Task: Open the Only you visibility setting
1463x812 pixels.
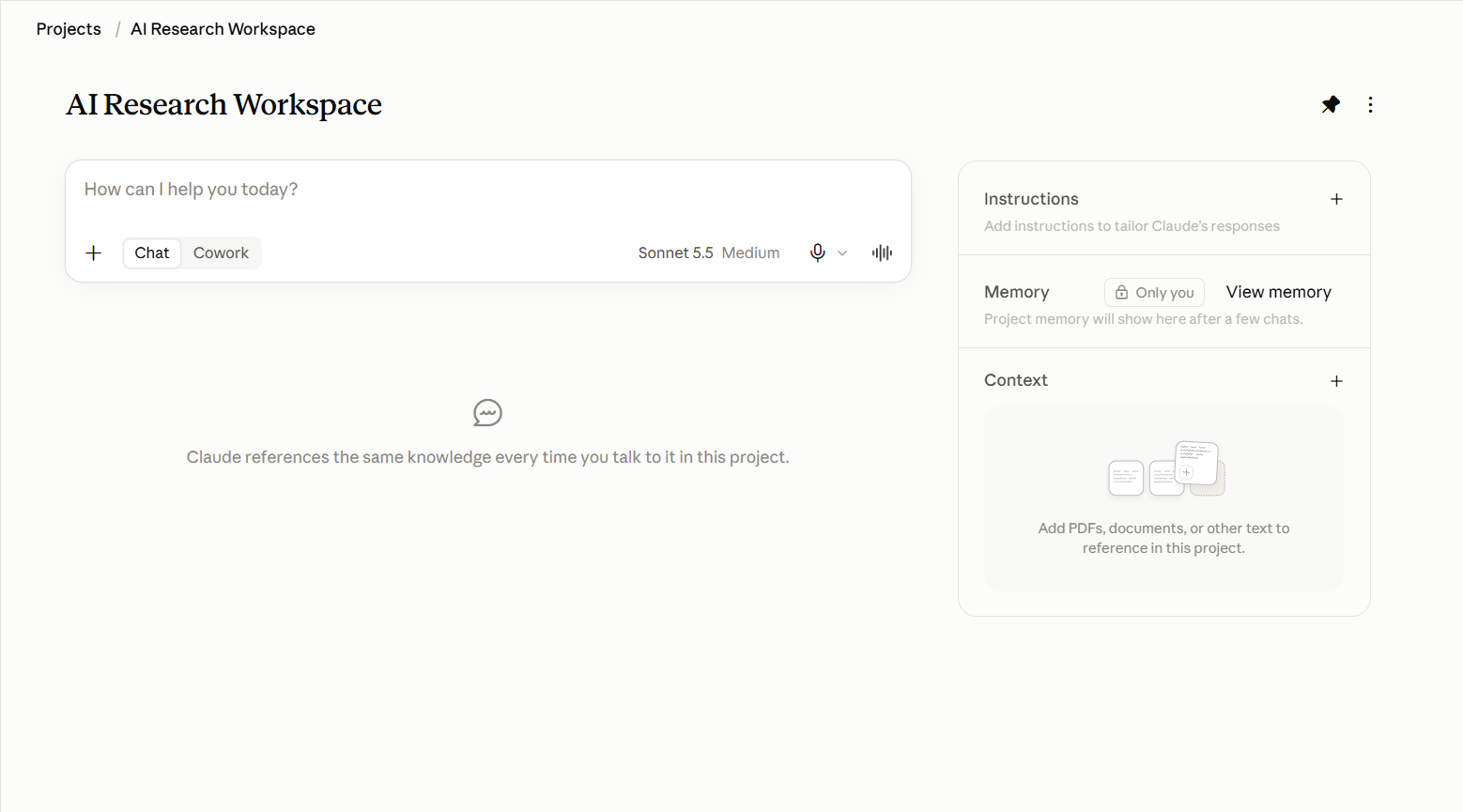Action: coord(1154,293)
